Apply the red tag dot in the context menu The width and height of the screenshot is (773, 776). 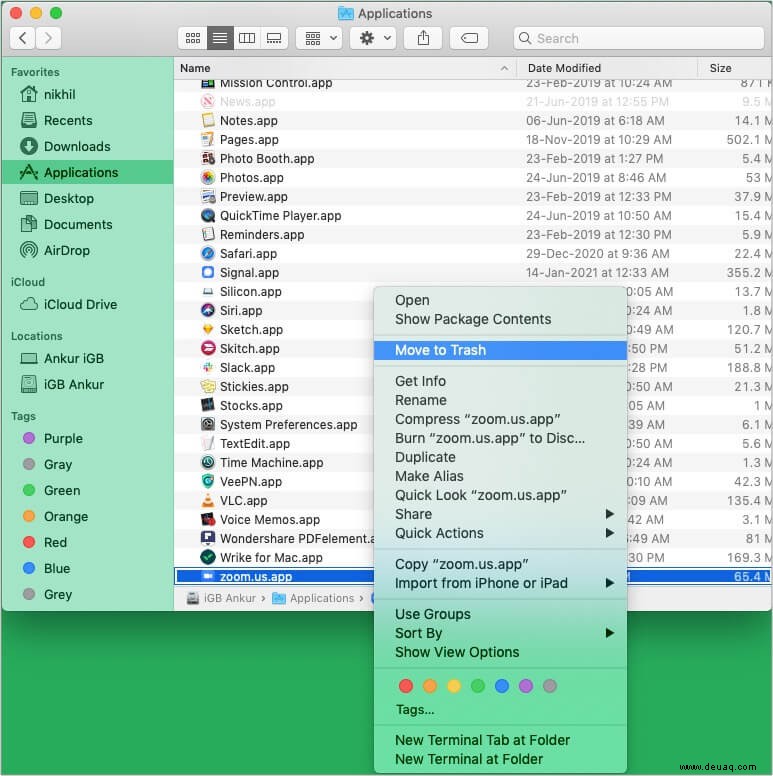pyautogui.click(x=406, y=686)
